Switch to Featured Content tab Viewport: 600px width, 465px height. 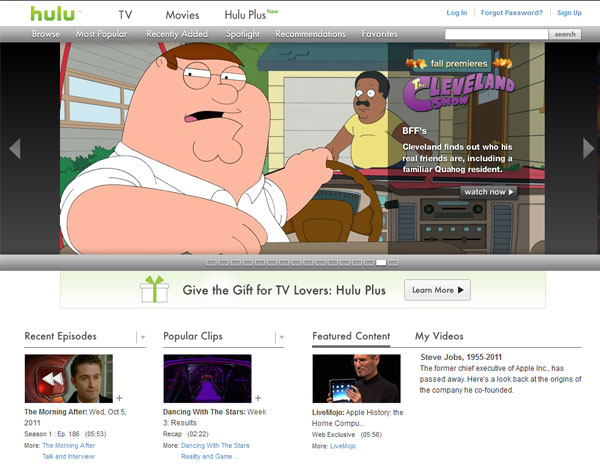351,336
